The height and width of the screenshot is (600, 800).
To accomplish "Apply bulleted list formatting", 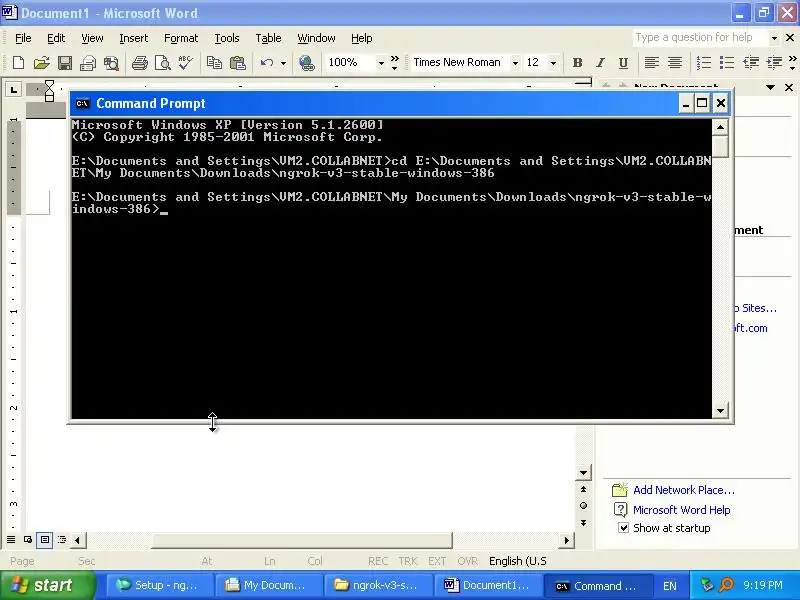I will coord(727,63).
